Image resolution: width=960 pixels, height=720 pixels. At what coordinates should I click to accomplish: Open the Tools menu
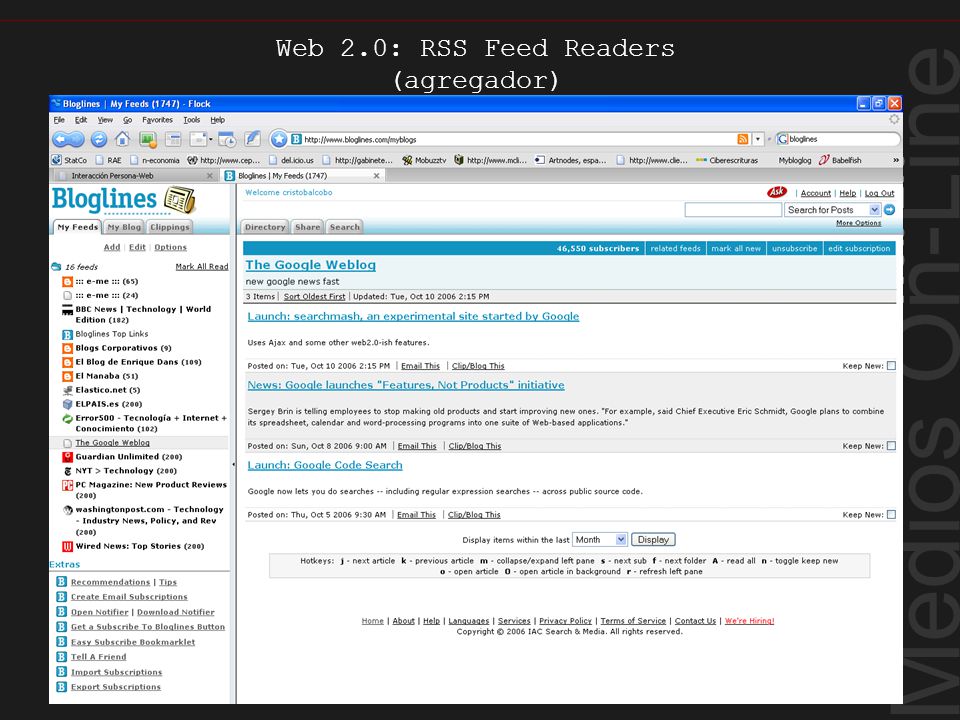tap(192, 120)
